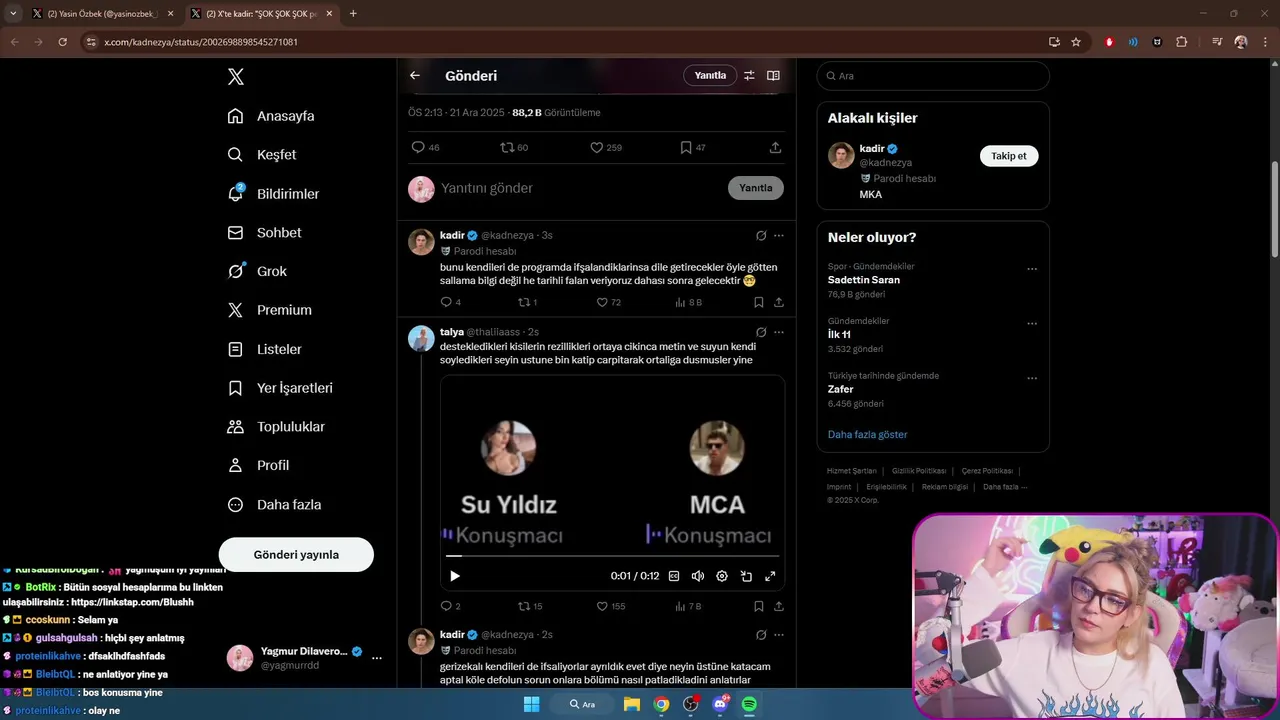Open reader view icon next to Yanıtla
The height and width of the screenshot is (720, 1280).
[773, 75]
